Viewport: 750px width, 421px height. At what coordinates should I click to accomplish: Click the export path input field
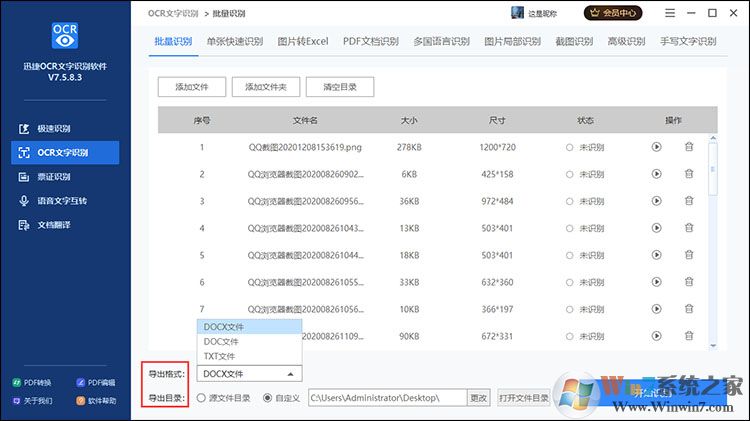[x=386, y=398]
